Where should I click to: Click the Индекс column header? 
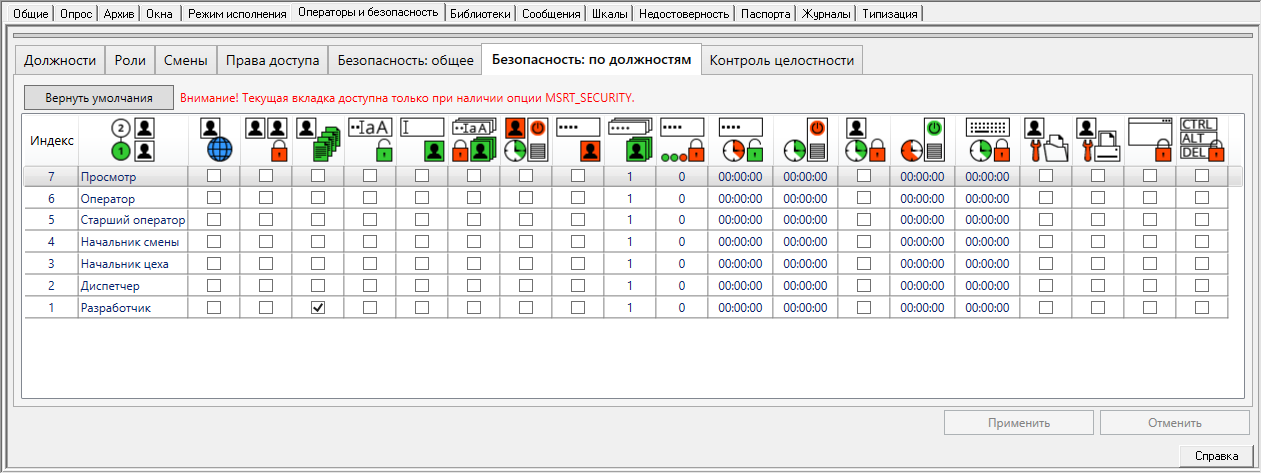(51, 140)
